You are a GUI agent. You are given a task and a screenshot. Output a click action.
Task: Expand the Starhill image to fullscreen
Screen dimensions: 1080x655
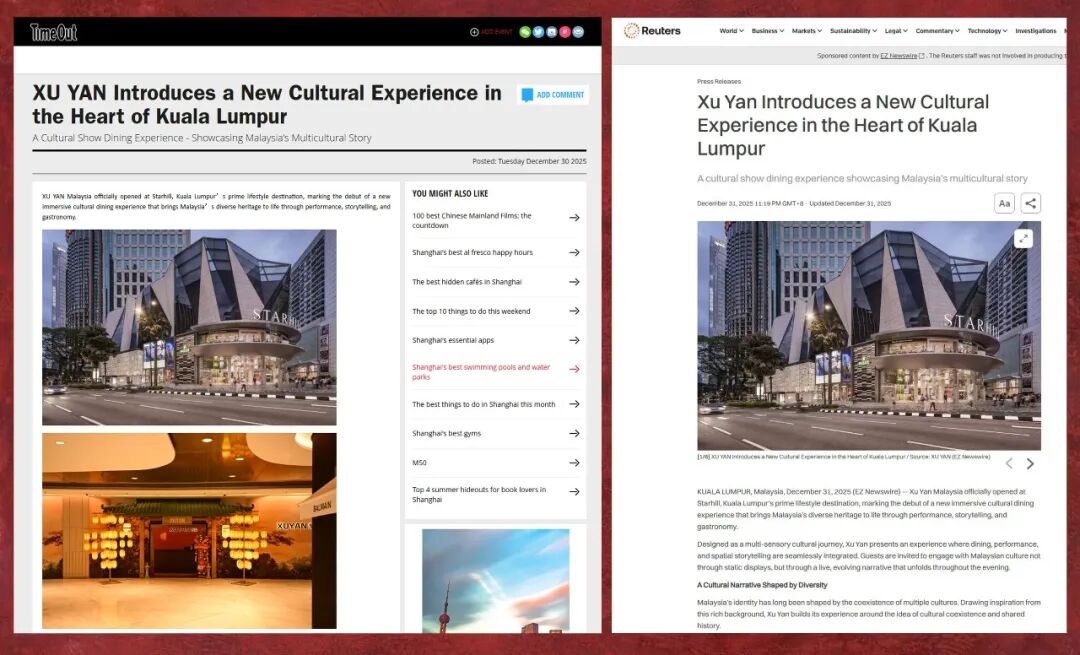coord(1022,238)
